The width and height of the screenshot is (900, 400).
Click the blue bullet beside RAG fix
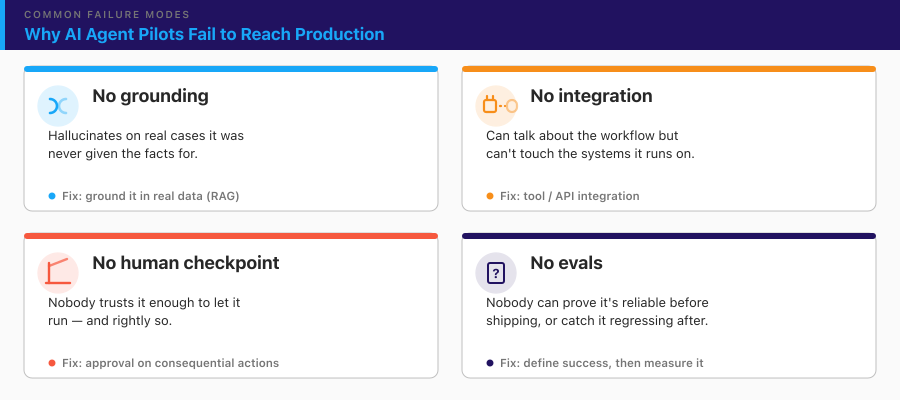pyautogui.click(x=52, y=196)
